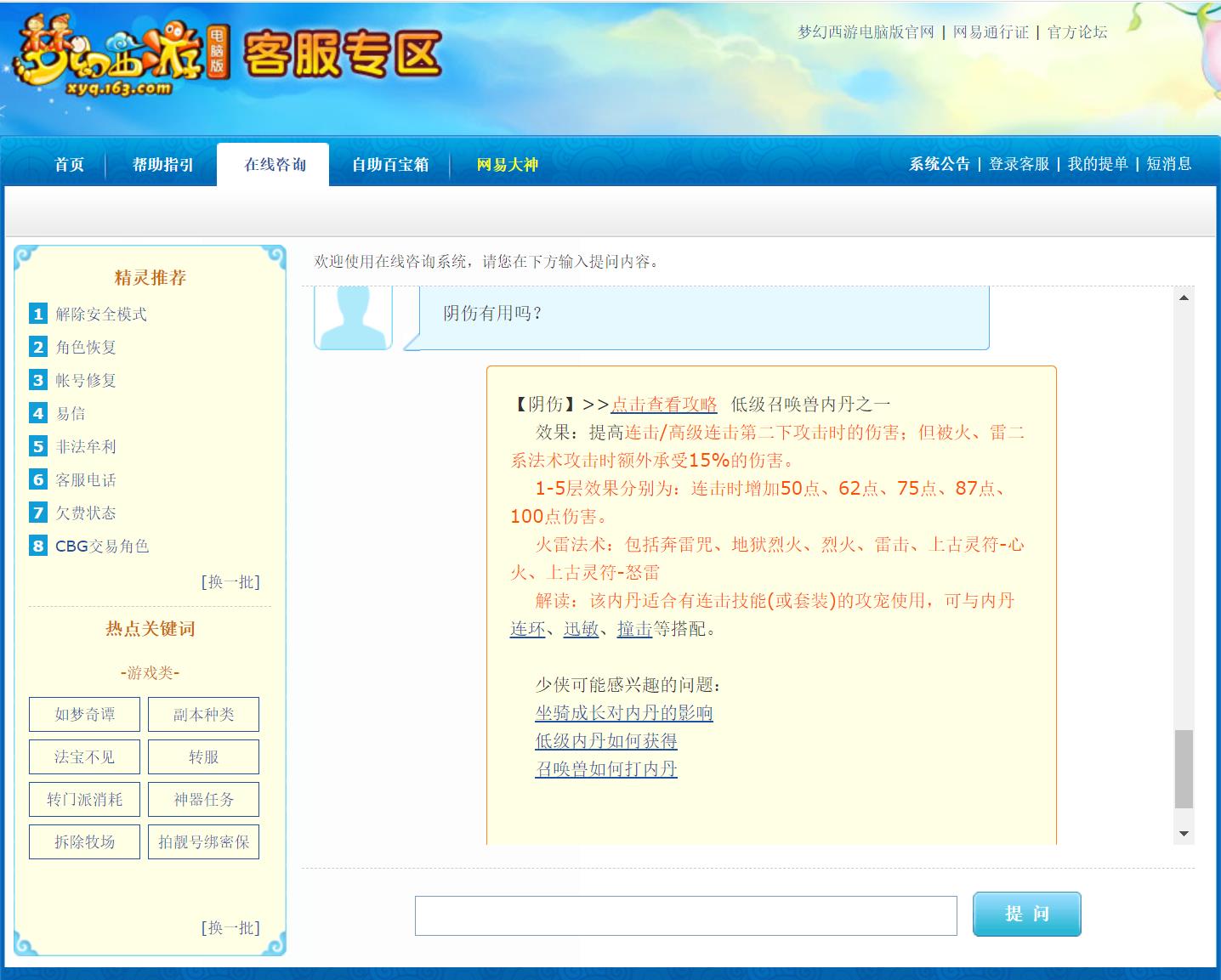Image resolution: width=1221 pixels, height=980 pixels.
Task: Click scrollbar down arrow in chat panel
Action: 1182,834
